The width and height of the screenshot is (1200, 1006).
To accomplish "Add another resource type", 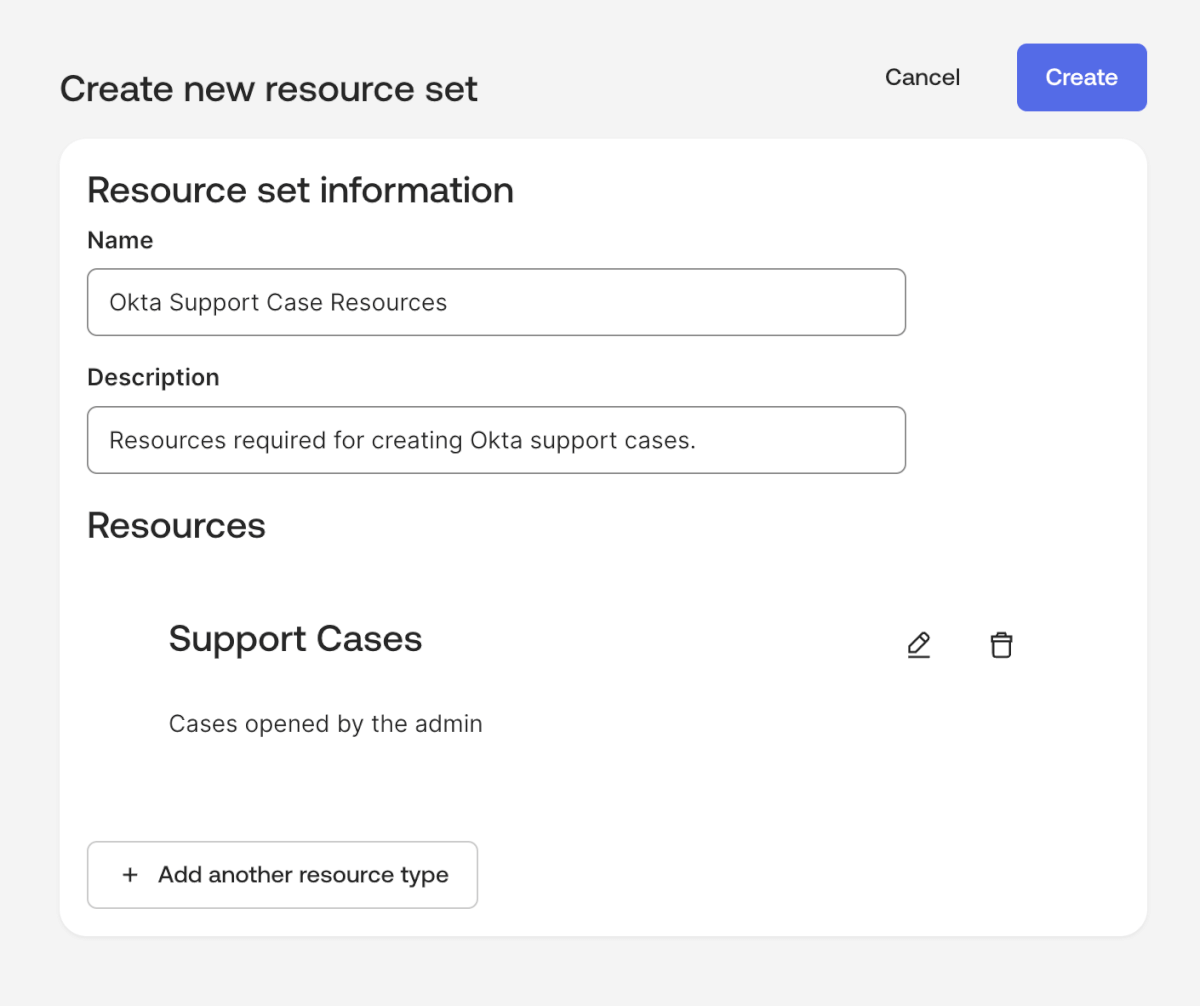I will tap(282, 875).
